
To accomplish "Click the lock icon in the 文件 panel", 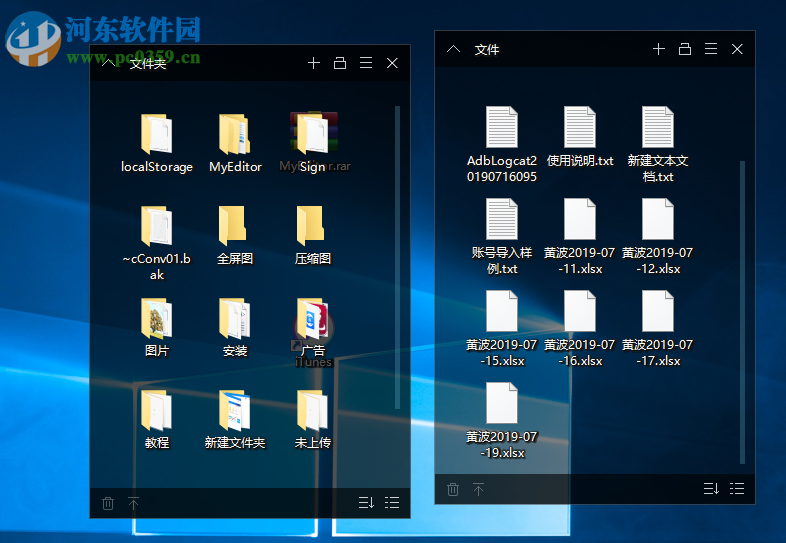I will 685,49.
